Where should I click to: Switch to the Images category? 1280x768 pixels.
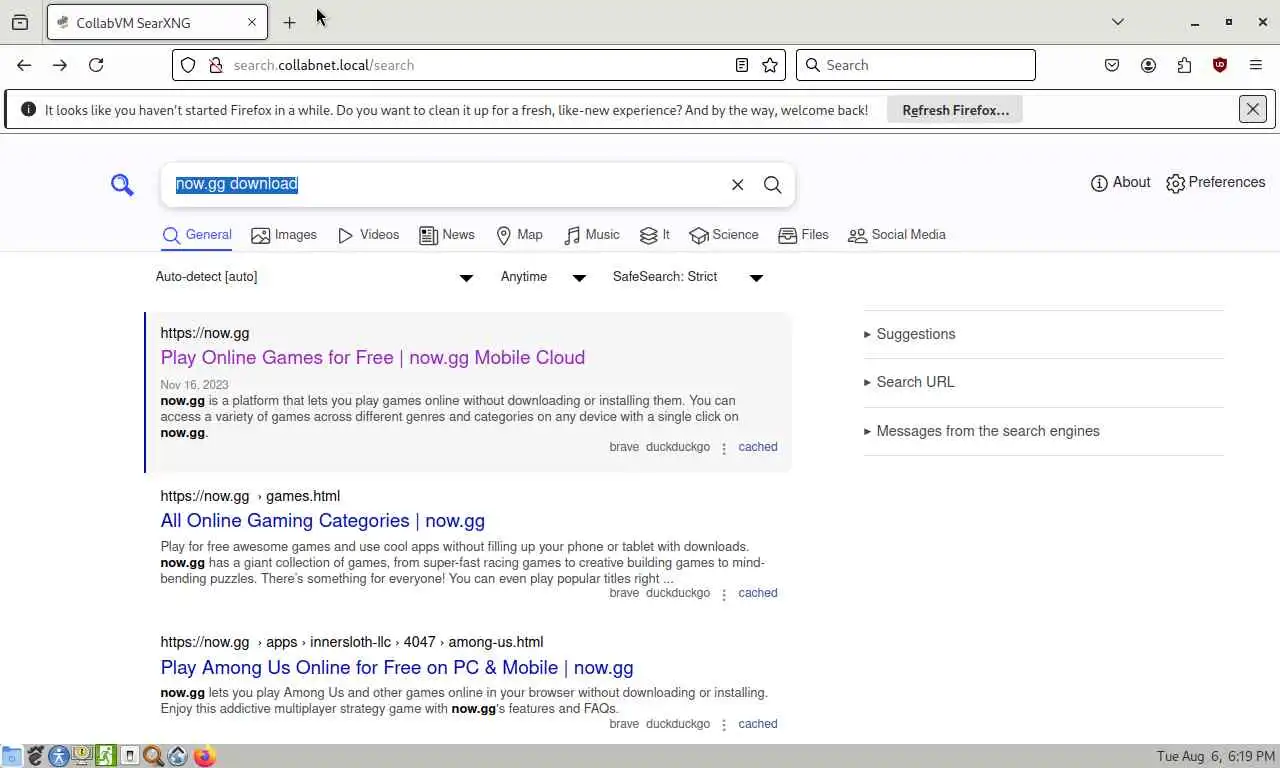[x=284, y=235]
